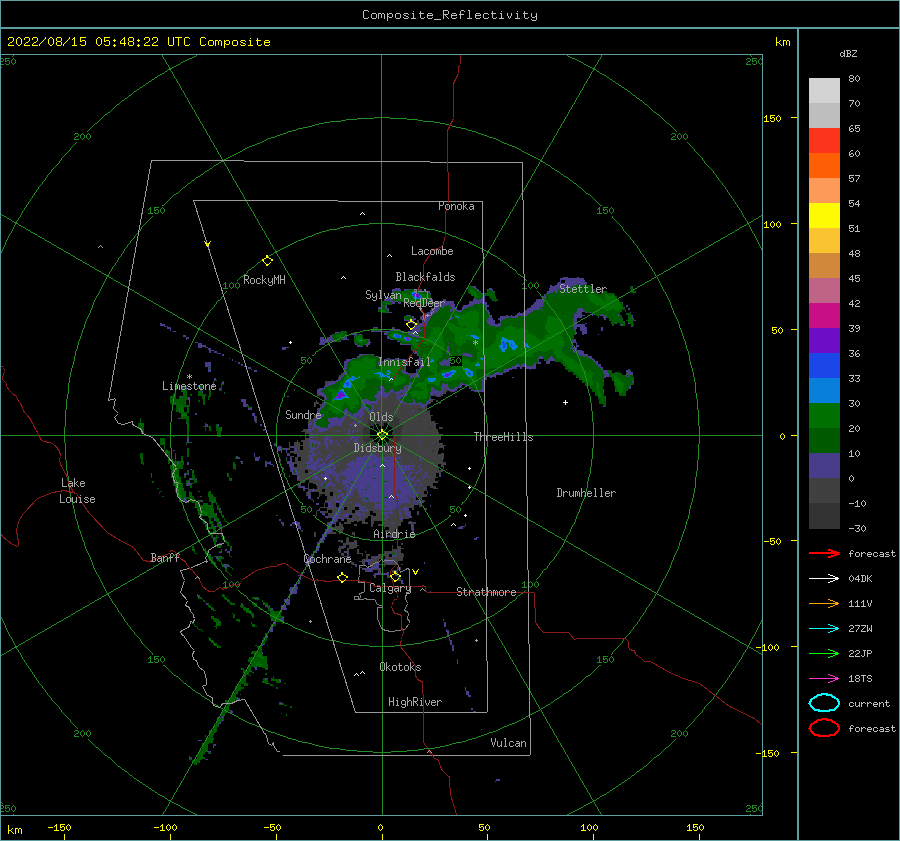Click the white 04DK arrow icon
This screenshot has height=841, width=900.
(824, 579)
